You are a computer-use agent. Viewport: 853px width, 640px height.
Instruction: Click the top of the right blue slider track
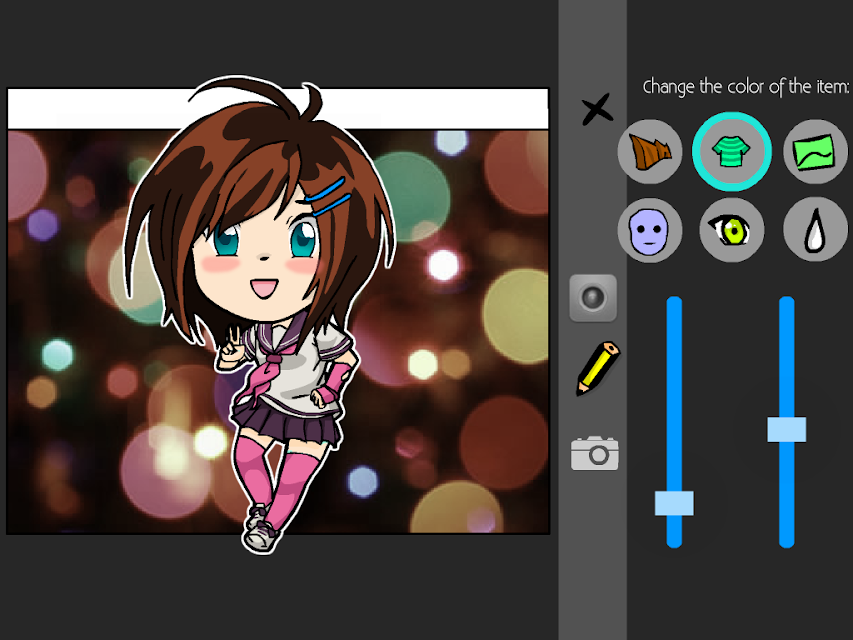pos(787,305)
